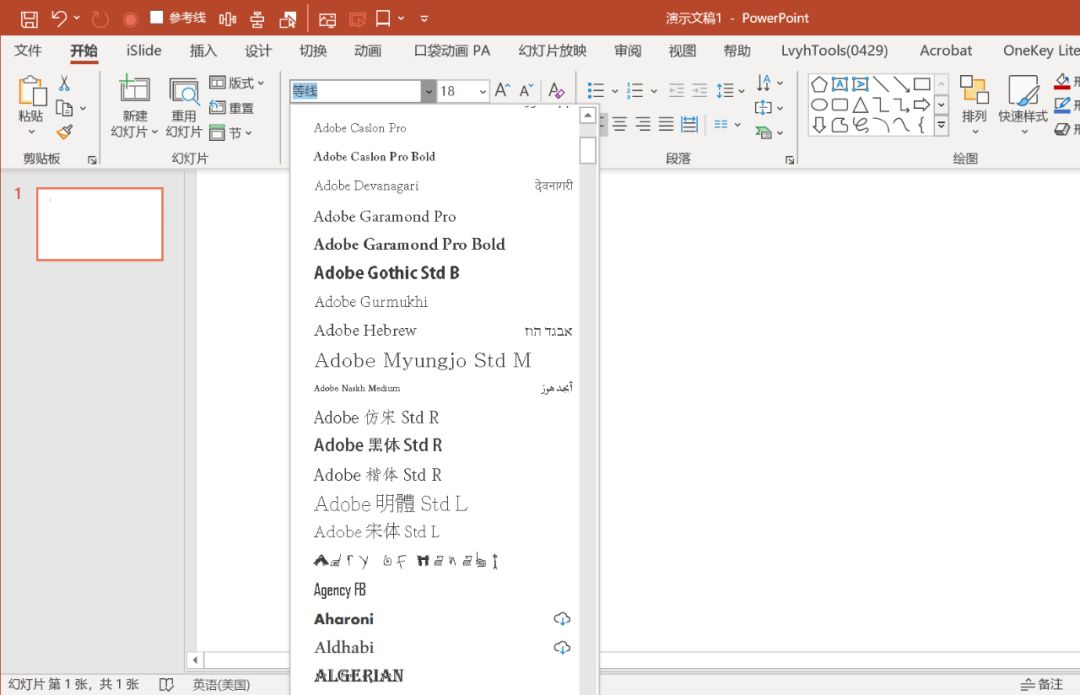Decrease the list indent level
The height and width of the screenshot is (695, 1080).
(676, 90)
